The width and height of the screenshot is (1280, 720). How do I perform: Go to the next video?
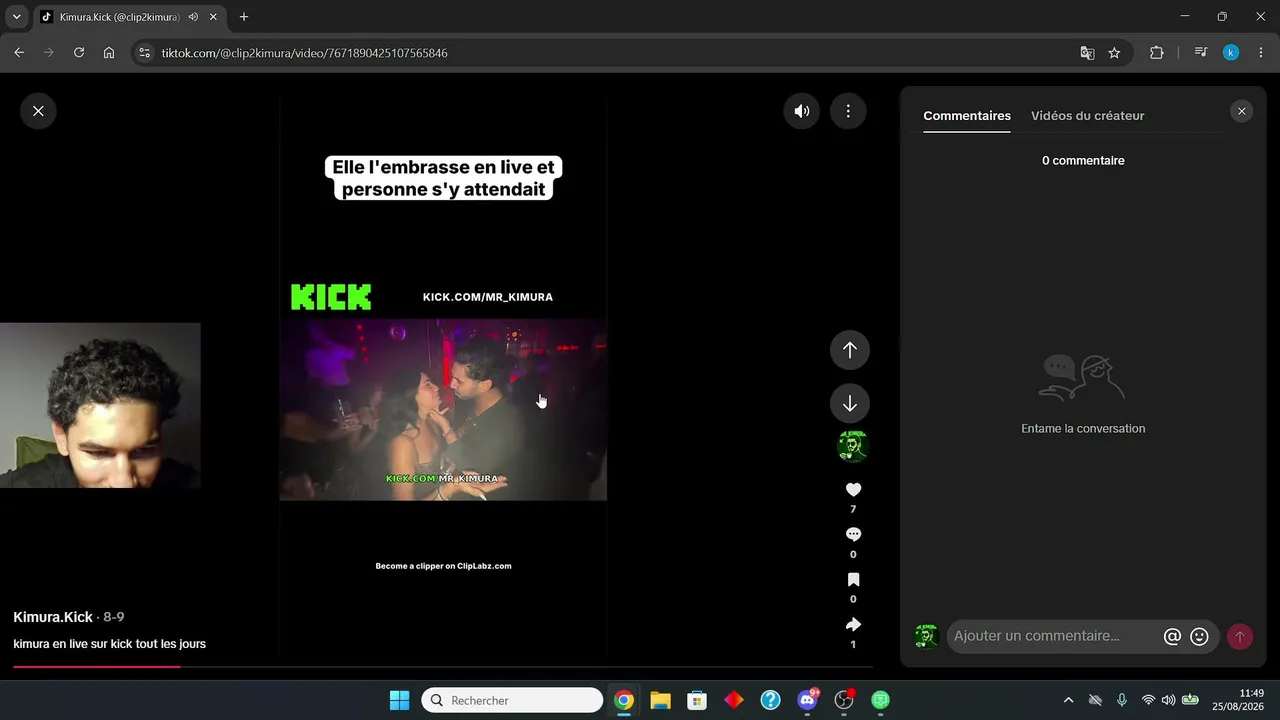[850, 403]
